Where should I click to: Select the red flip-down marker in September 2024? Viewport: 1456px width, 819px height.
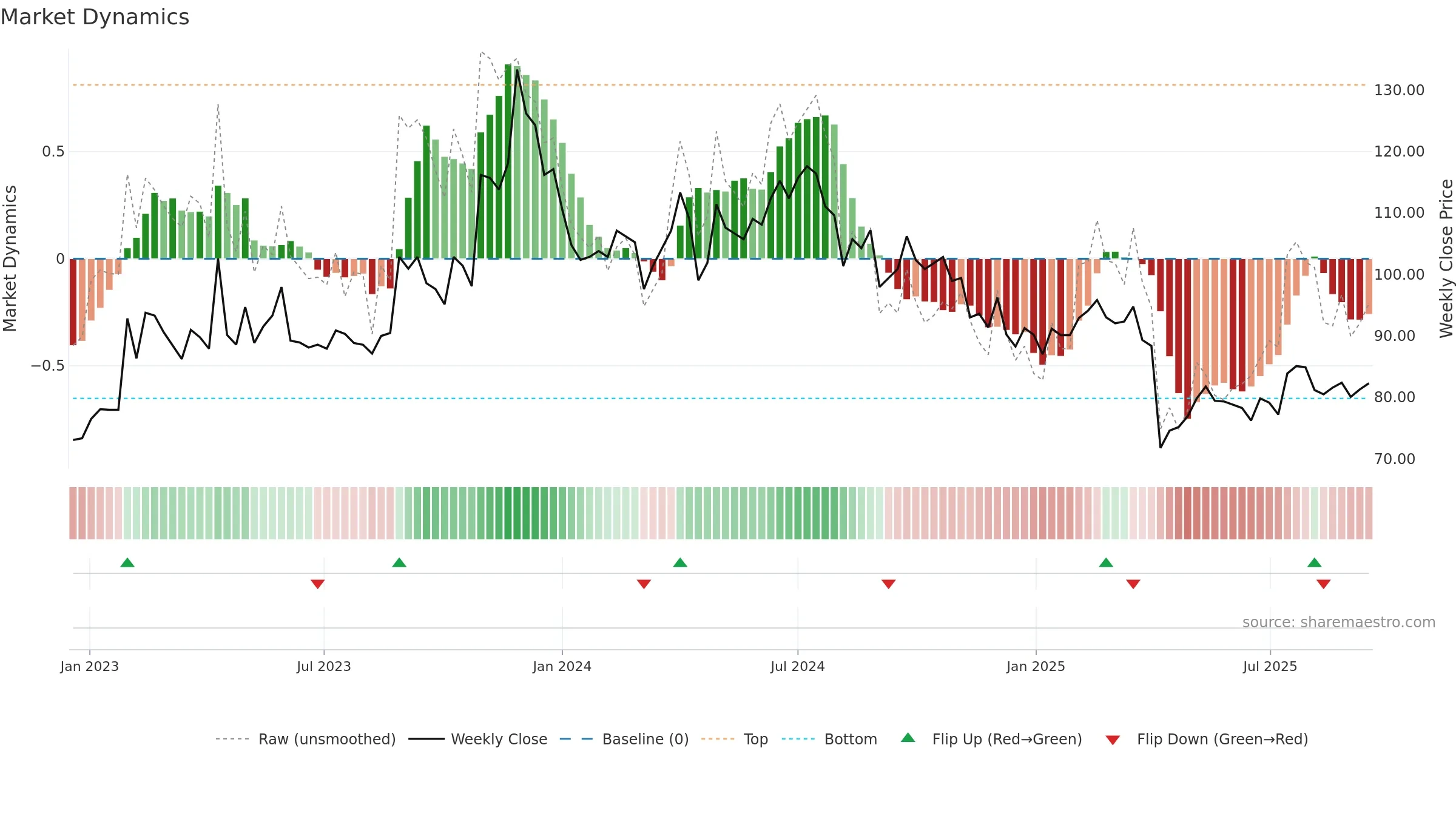(889, 584)
